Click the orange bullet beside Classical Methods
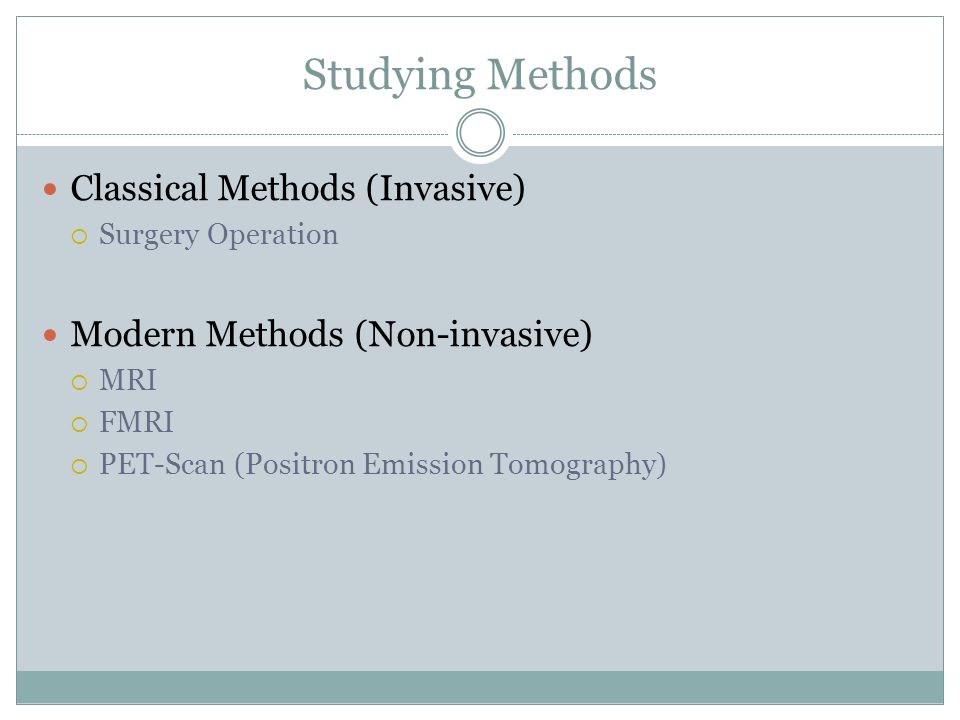The width and height of the screenshot is (960, 720). [x=50, y=189]
